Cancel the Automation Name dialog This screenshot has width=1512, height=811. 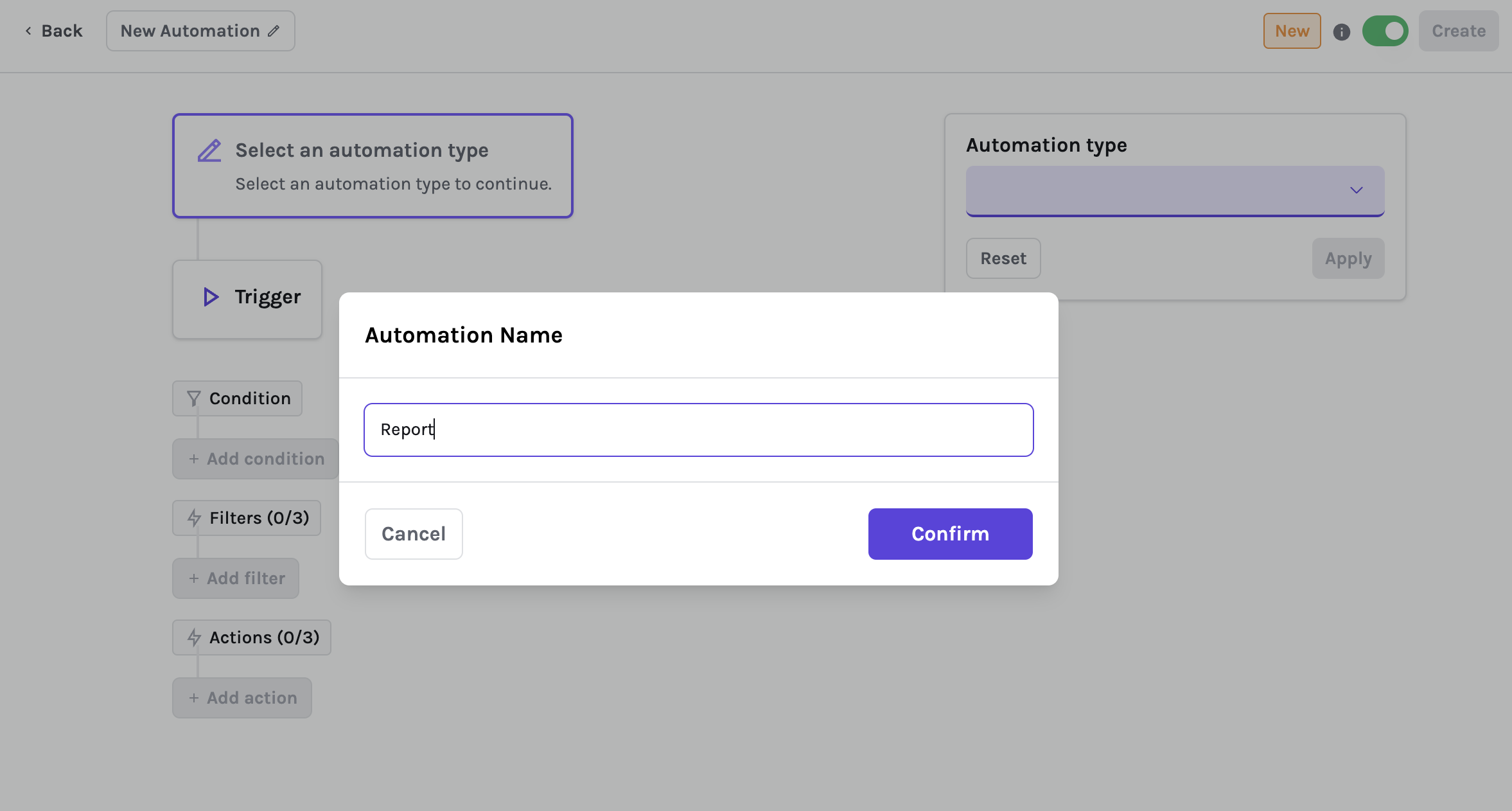click(x=414, y=533)
